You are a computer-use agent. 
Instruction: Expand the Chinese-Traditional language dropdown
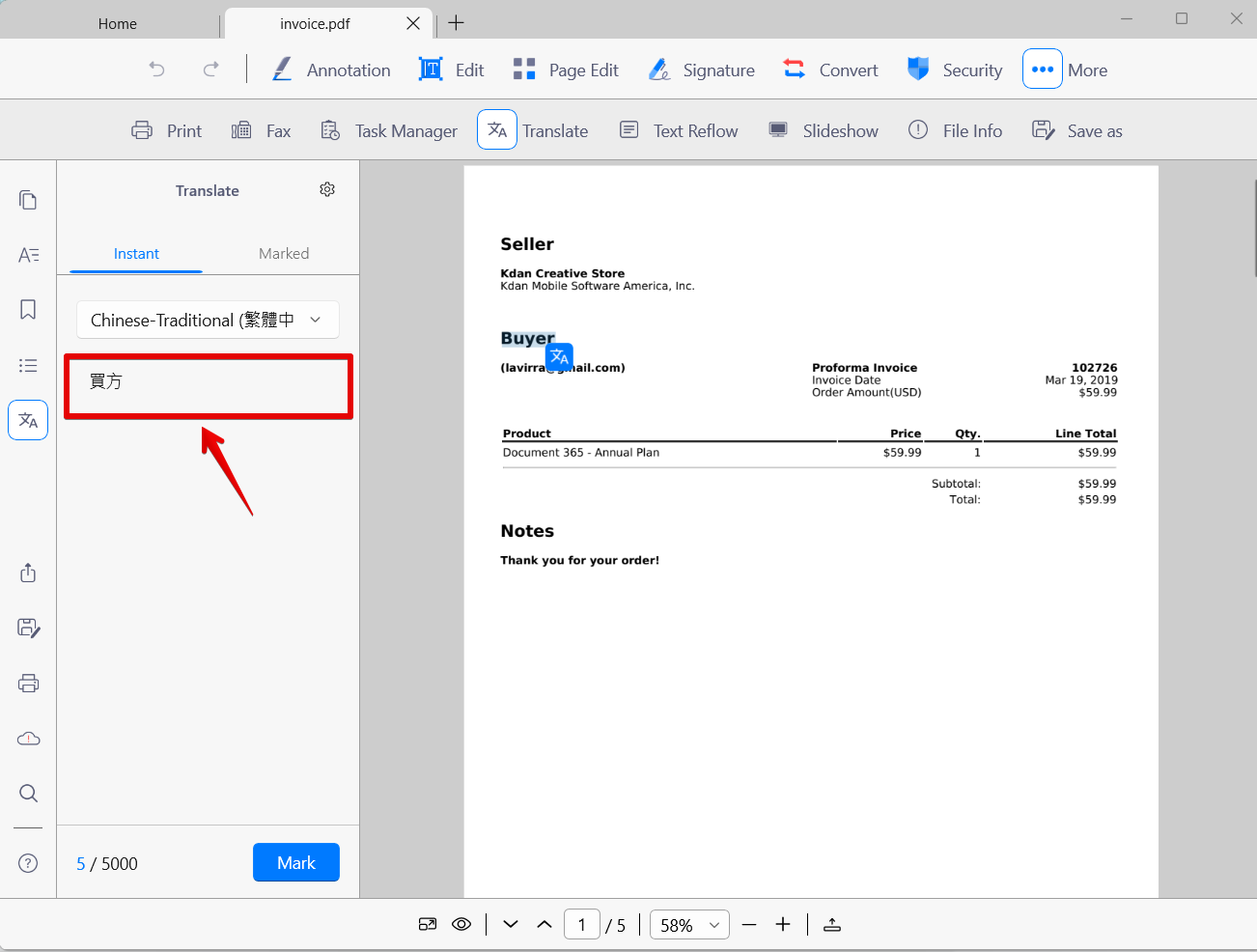click(208, 320)
